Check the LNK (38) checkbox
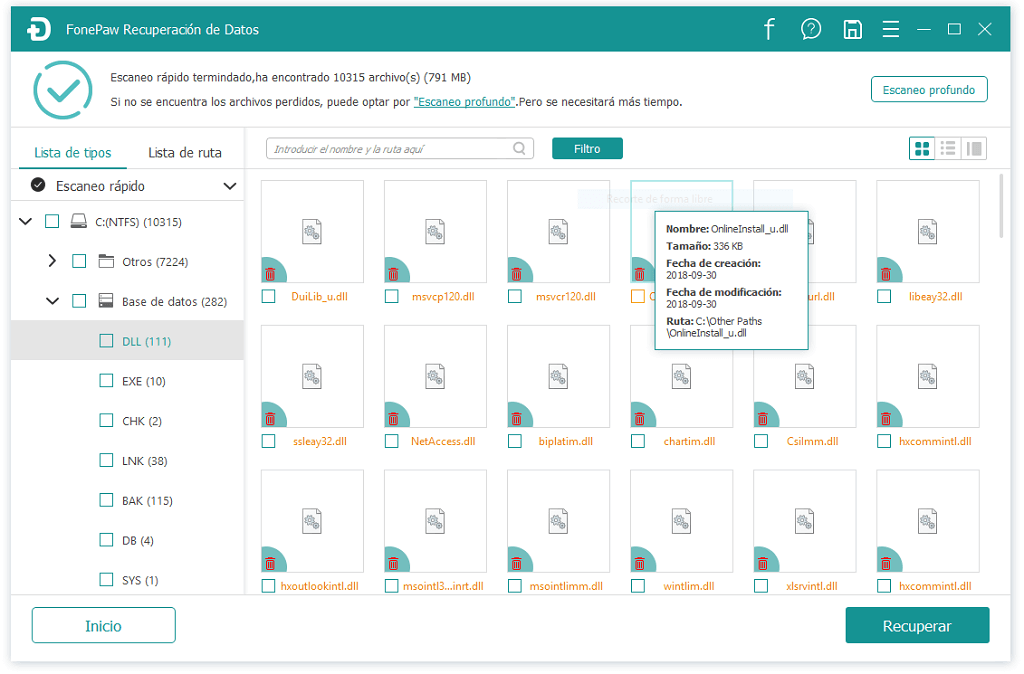Image resolution: width=1024 pixels, height=674 pixels. pyautogui.click(x=106, y=460)
